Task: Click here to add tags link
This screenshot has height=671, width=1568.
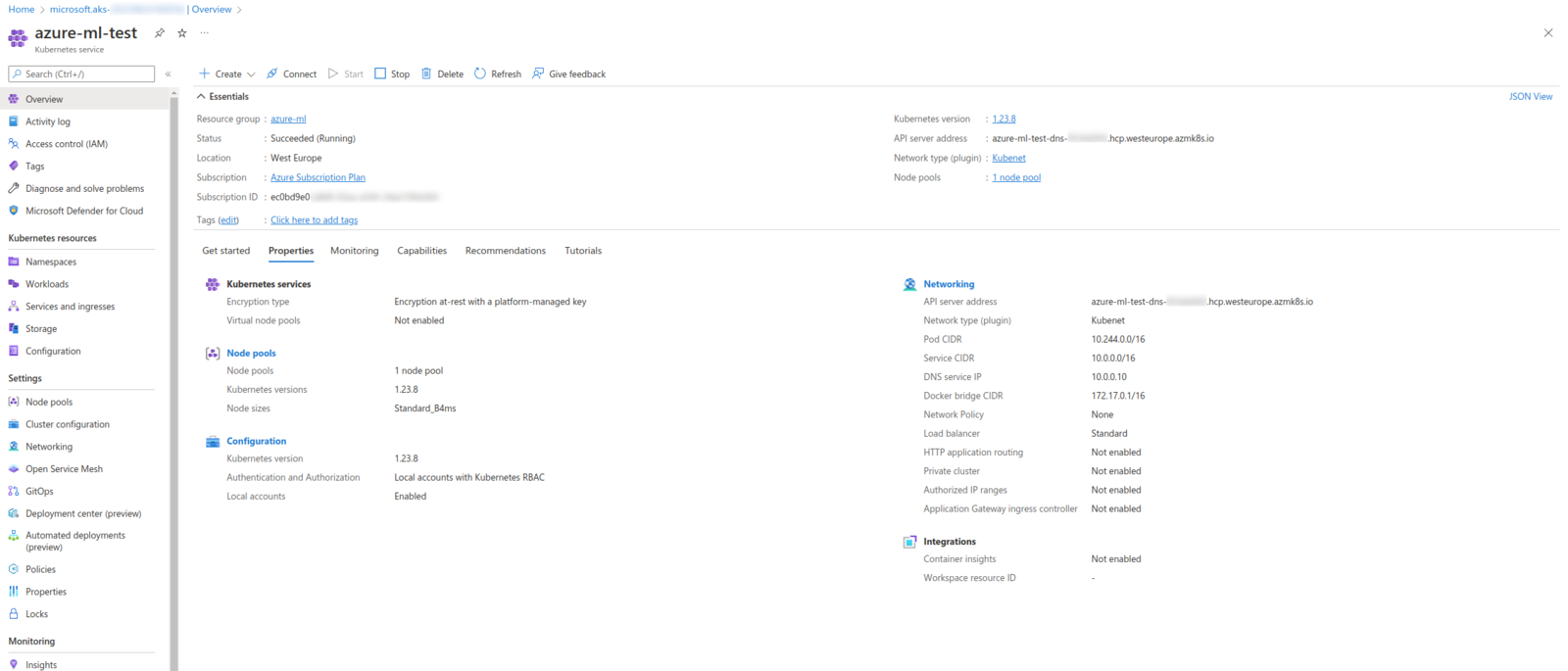Action: [x=314, y=220]
